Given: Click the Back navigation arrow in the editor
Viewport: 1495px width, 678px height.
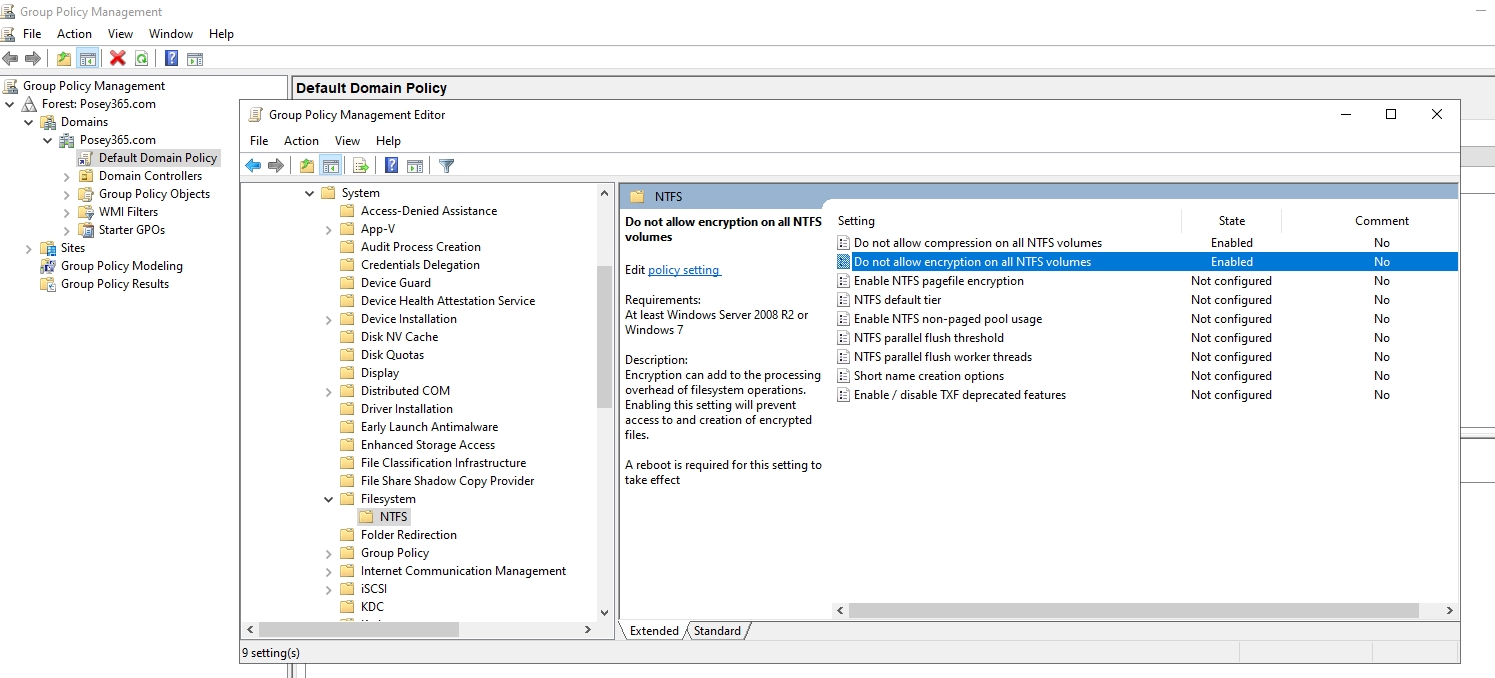Looking at the screenshot, I should tap(253, 165).
